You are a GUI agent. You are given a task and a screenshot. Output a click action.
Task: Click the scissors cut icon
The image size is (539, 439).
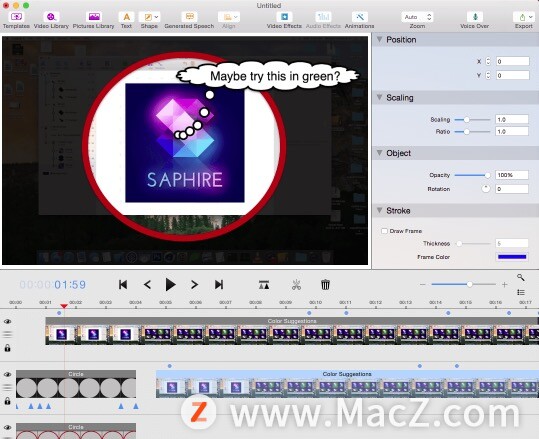(296, 285)
